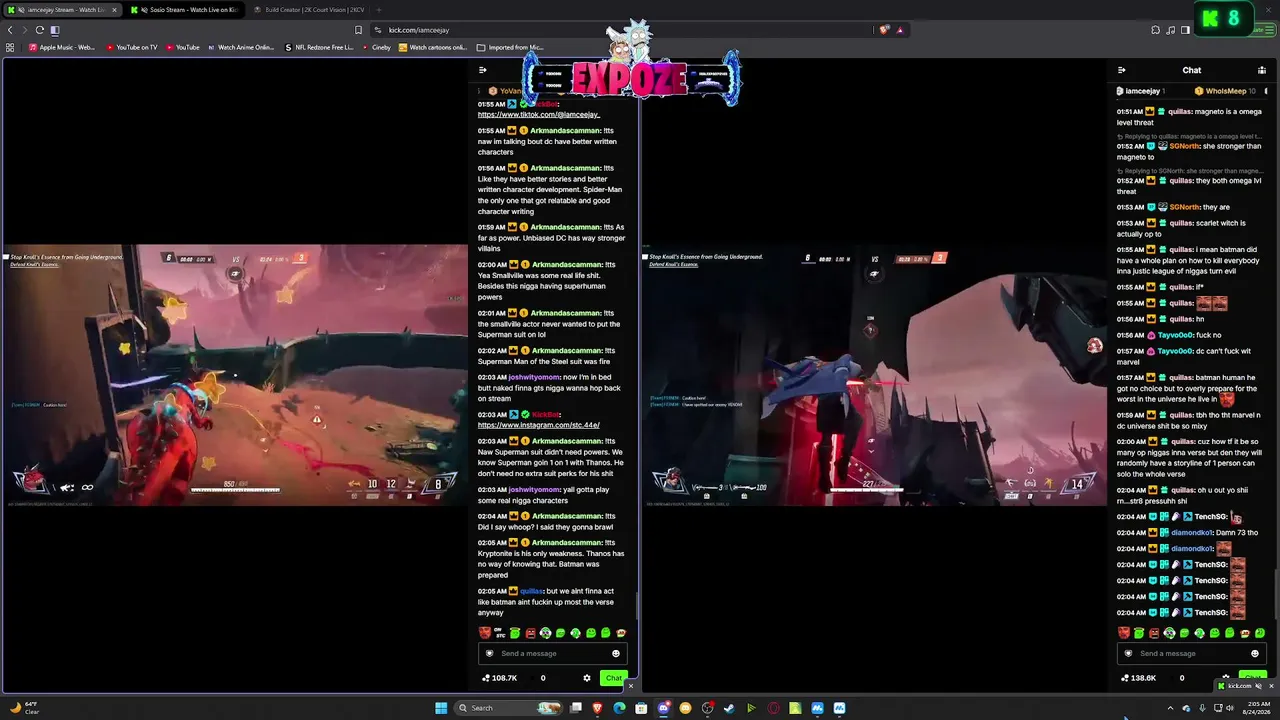
Task: Expand the Imported from Microsoft bookmarks folder
Action: click(510, 47)
